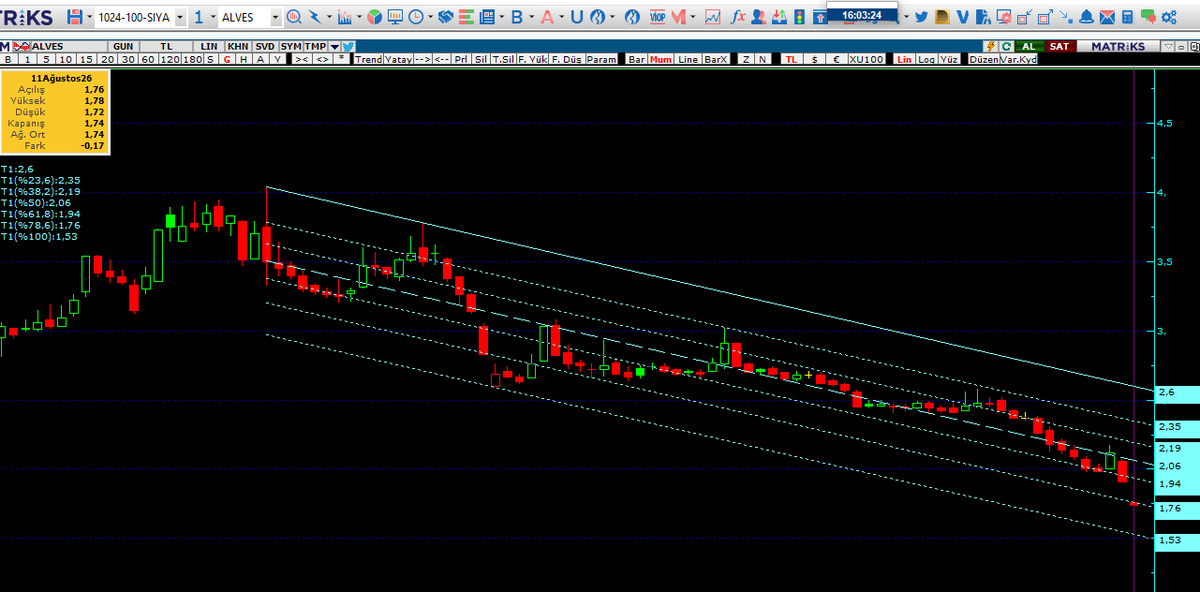Open the SVD tab in chart header
Screen dimensions: 1200x592
(265, 46)
